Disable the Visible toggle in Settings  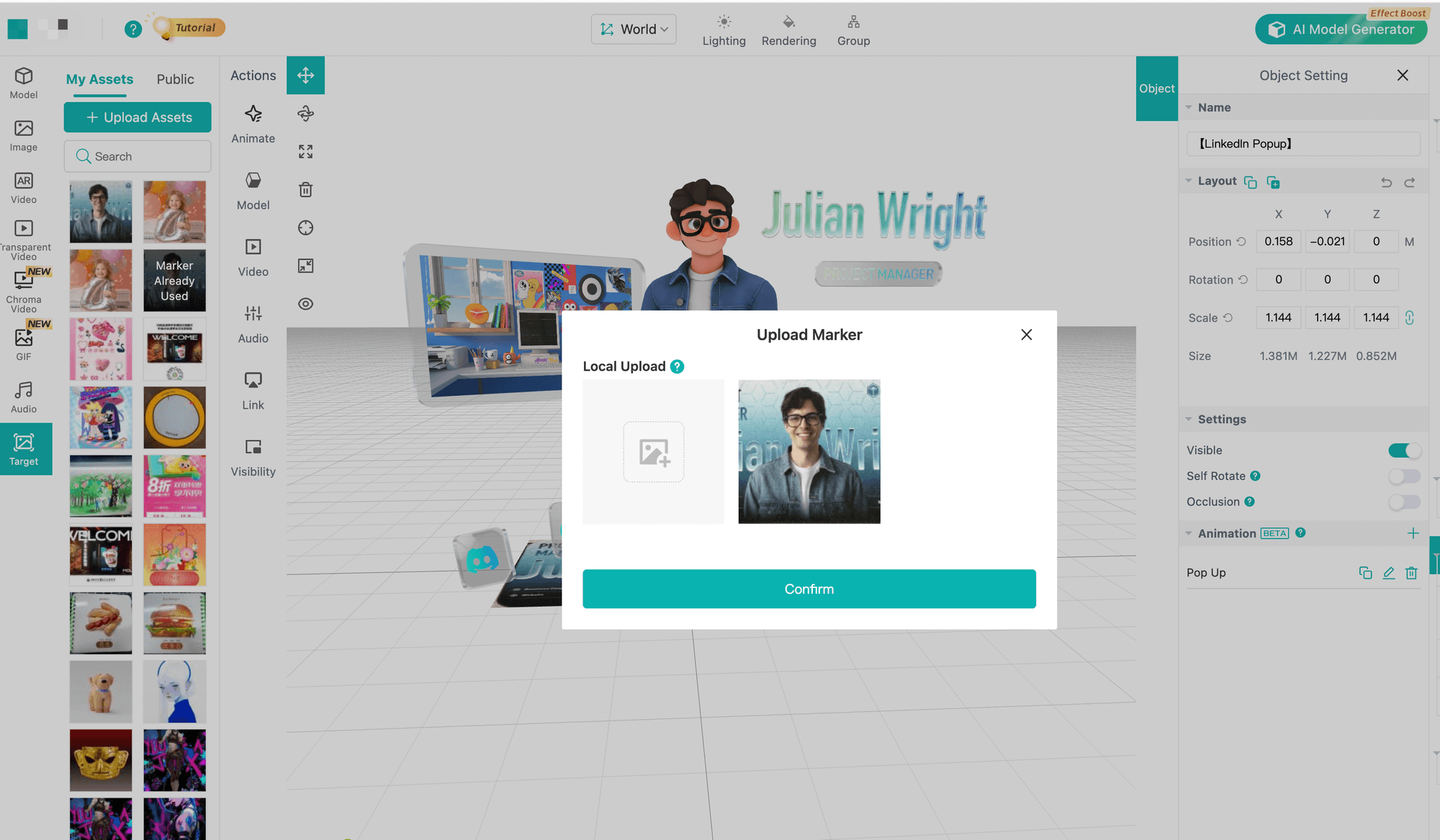1403,450
